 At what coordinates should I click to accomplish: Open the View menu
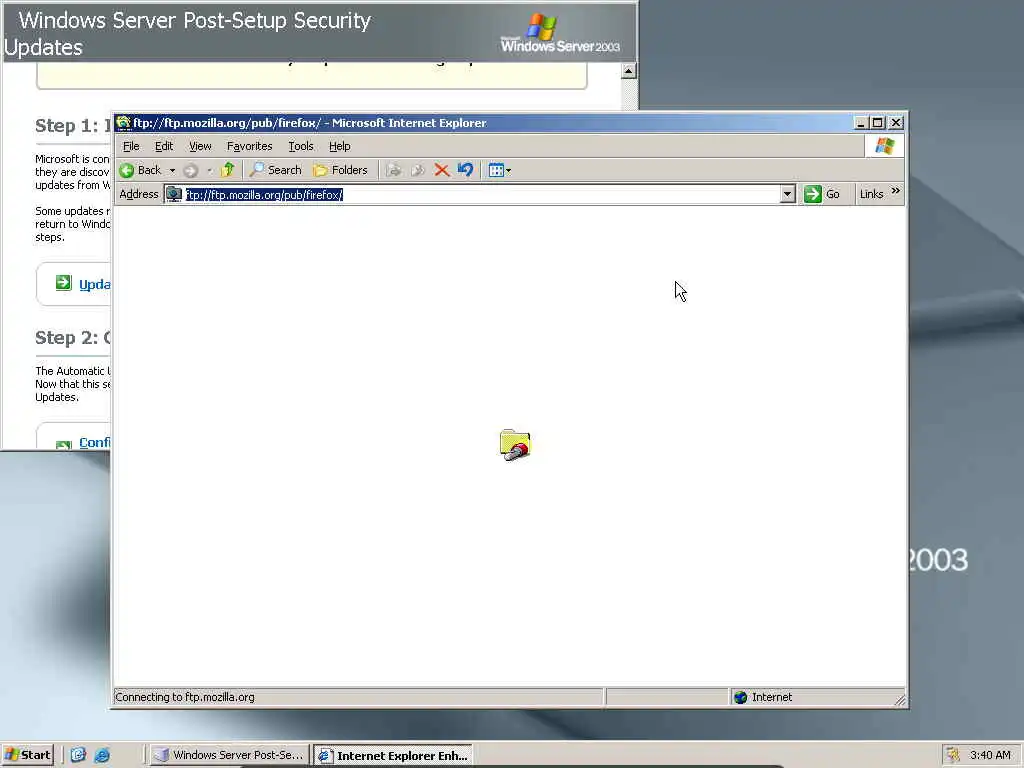[x=200, y=146]
